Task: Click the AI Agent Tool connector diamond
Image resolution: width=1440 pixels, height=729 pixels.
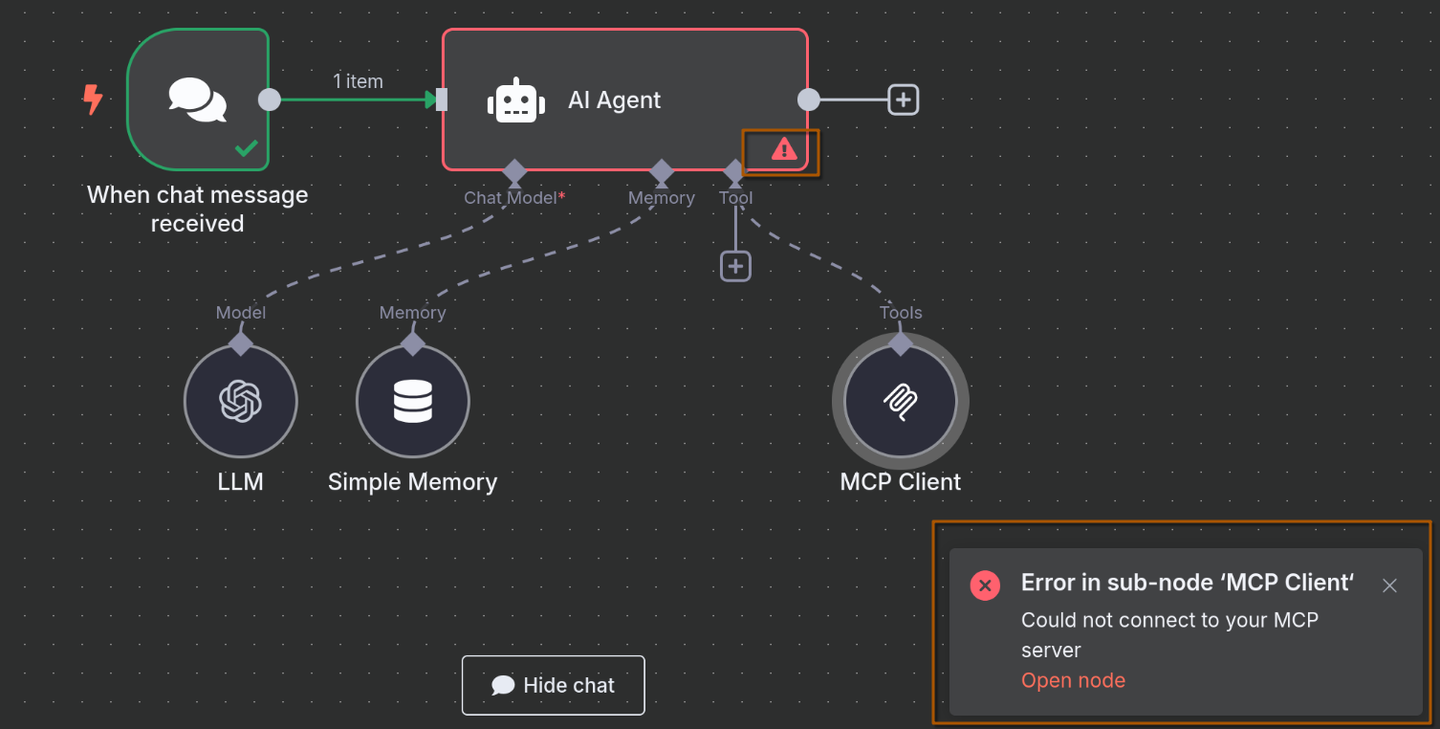Action: pyautogui.click(x=735, y=172)
